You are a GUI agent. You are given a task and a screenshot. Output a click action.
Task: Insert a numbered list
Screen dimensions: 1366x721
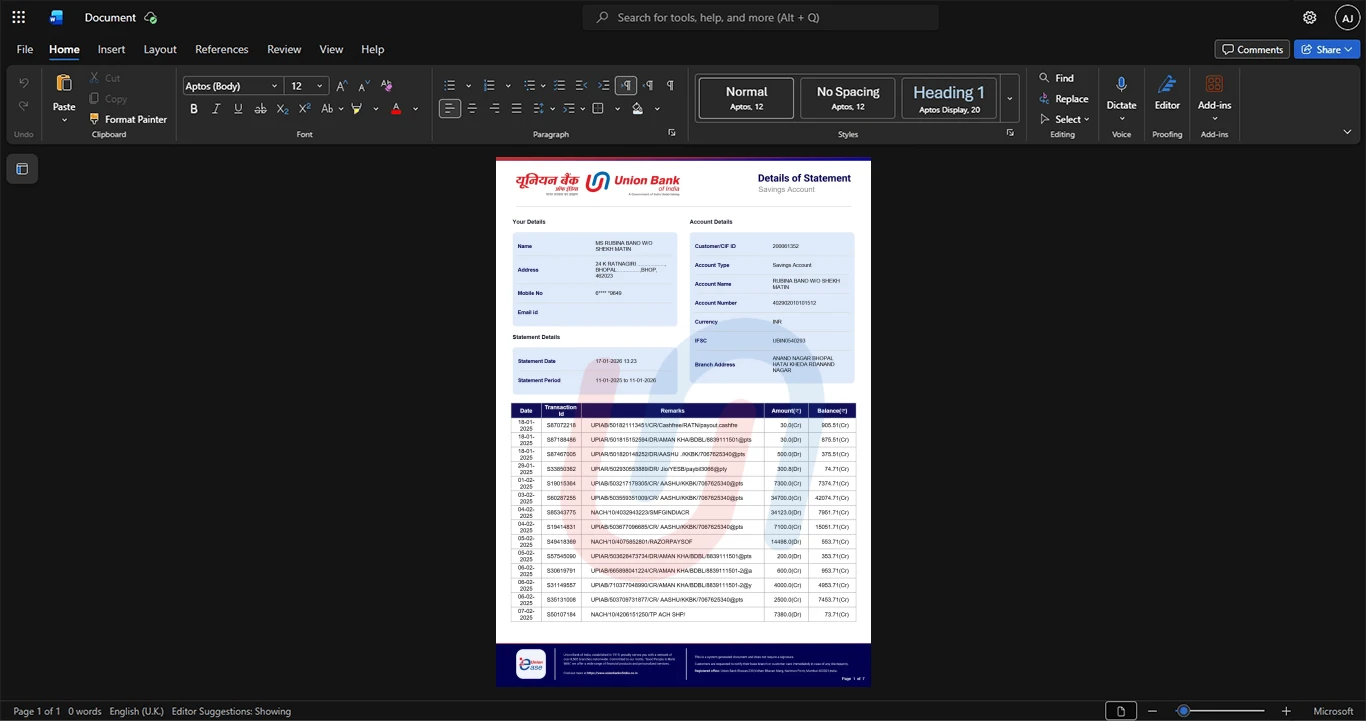[x=490, y=86]
